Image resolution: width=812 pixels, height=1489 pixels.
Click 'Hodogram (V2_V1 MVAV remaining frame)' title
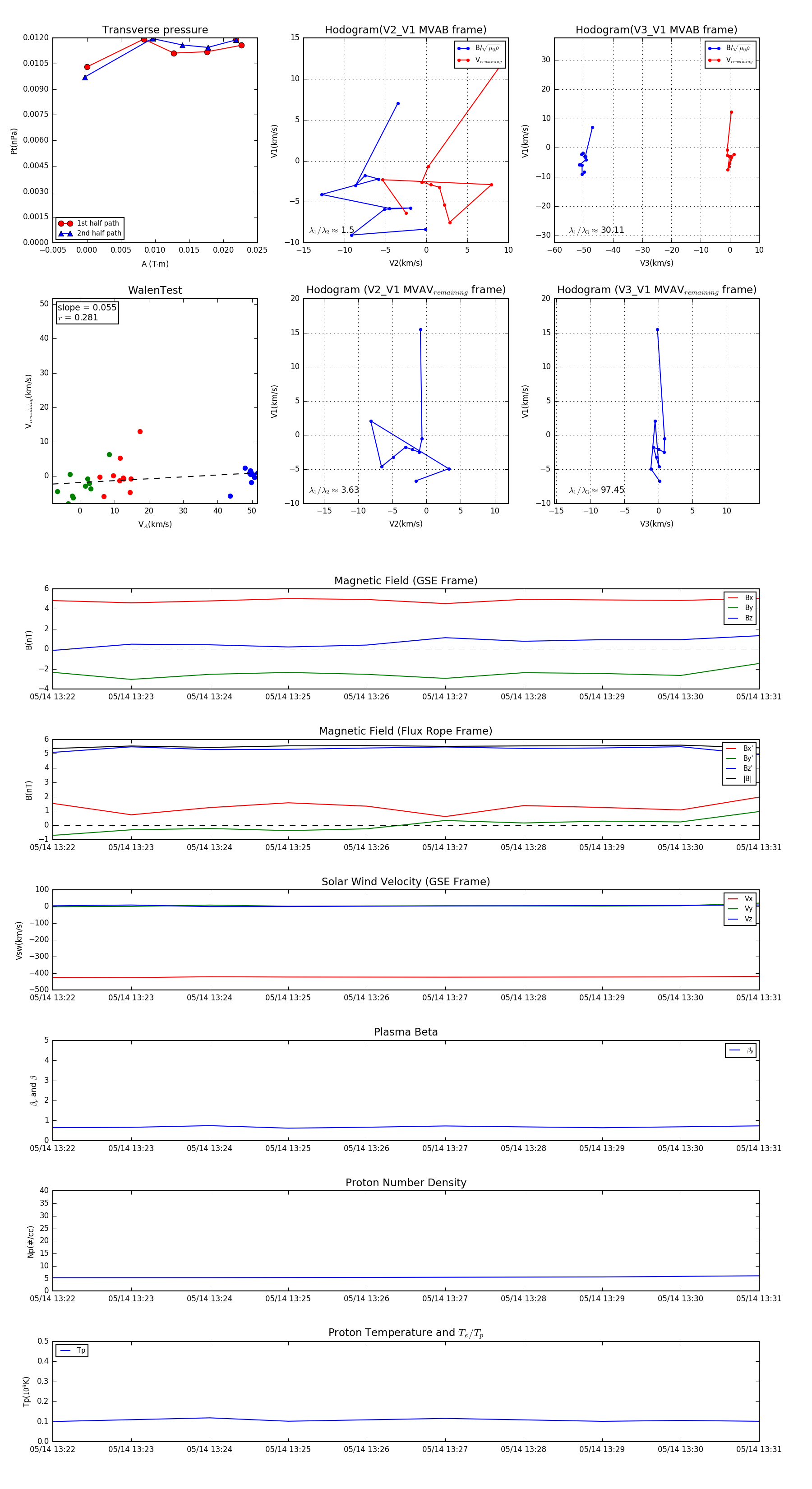(x=406, y=290)
